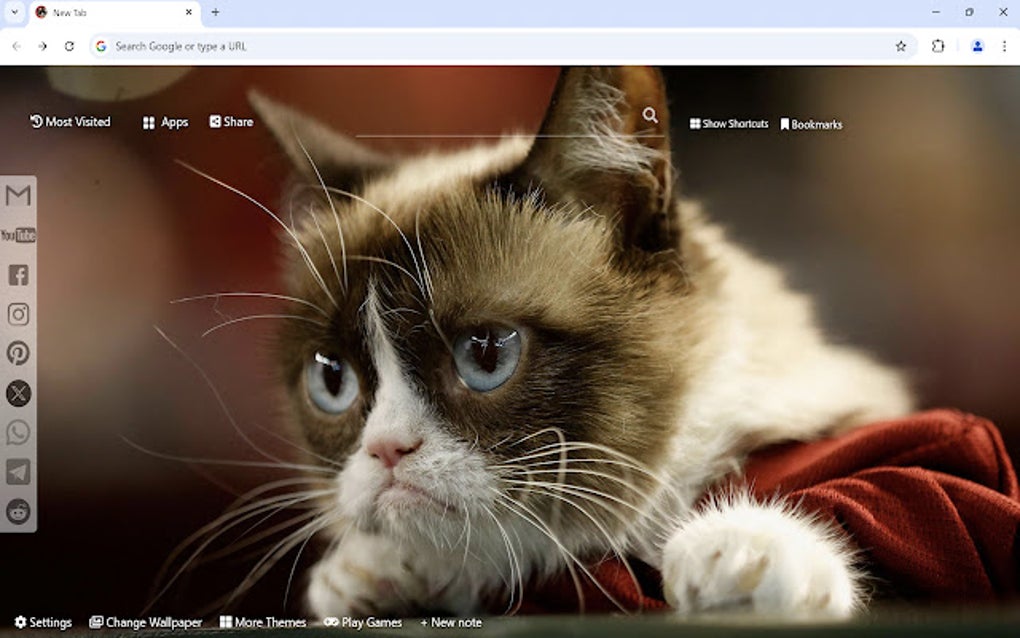This screenshot has height=638, width=1020.
Task: Open Pinterest from the sidebar
Action: (x=18, y=353)
